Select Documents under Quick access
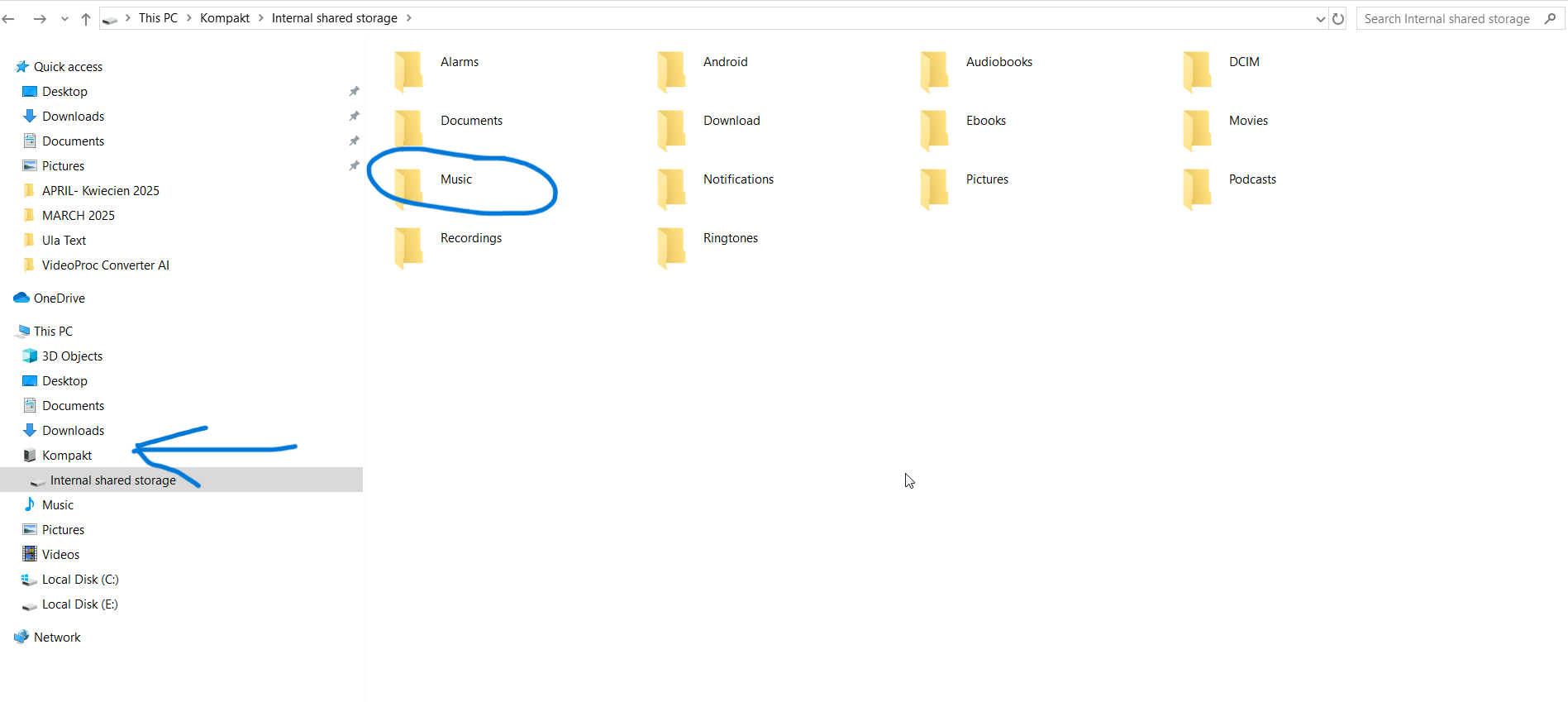This screenshot has height=702, width=1568. coord(73,141)
